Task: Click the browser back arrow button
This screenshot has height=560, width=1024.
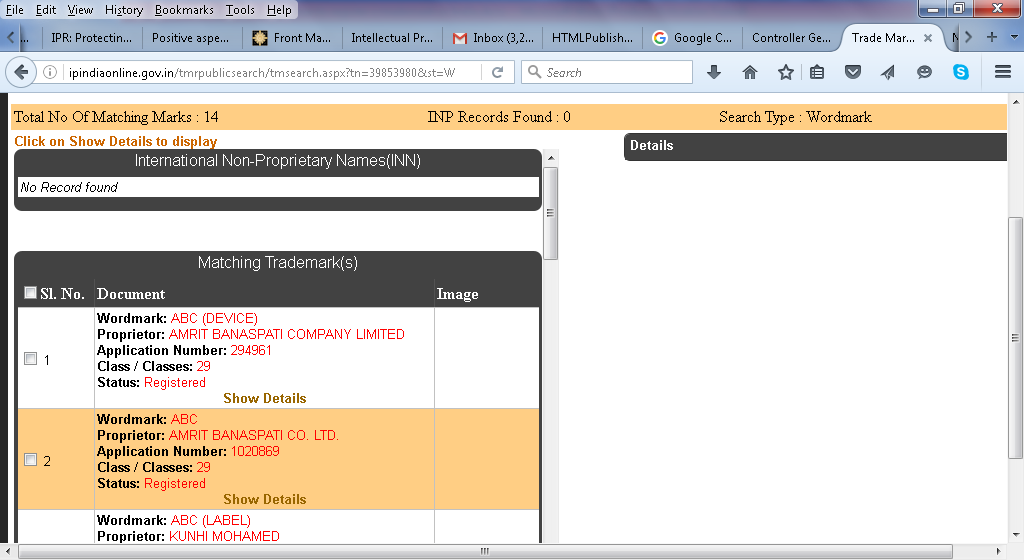Action: (x=20, y=72)
